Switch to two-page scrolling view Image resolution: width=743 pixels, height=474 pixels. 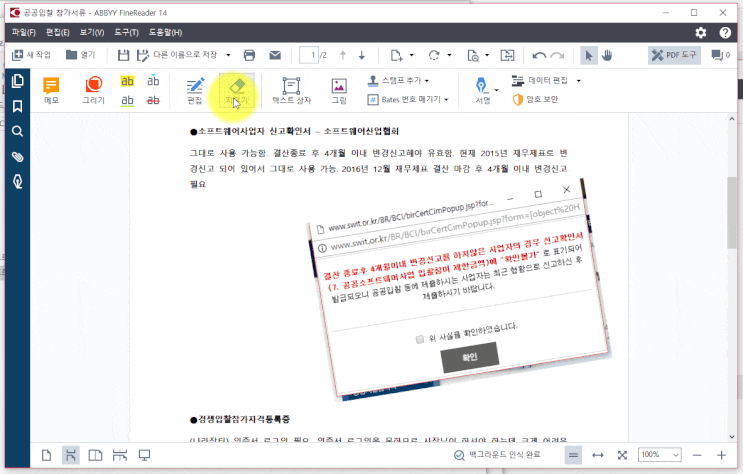pos(120,455)
